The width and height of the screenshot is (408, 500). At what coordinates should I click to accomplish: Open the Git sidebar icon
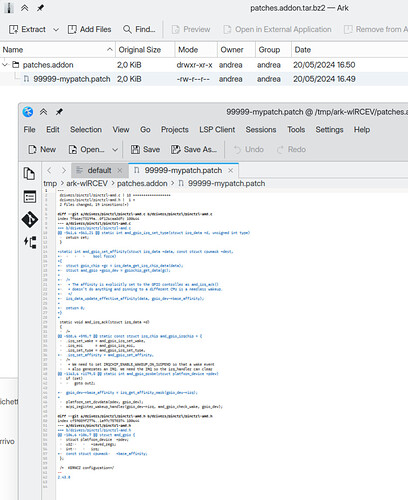tap(30, 219)
